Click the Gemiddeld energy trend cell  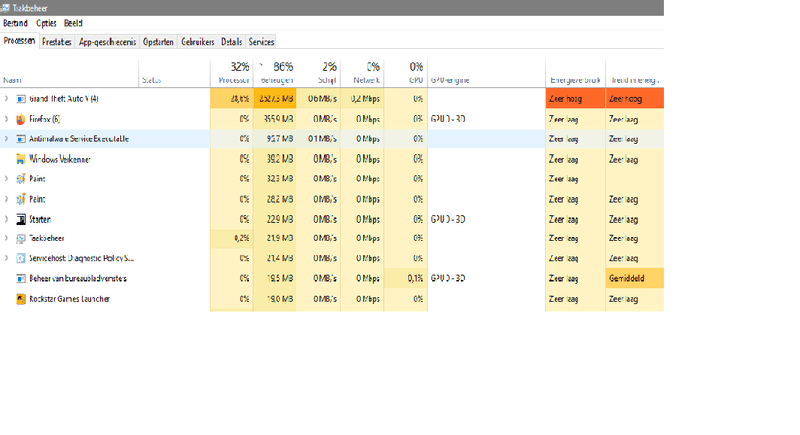click(635, 278)
